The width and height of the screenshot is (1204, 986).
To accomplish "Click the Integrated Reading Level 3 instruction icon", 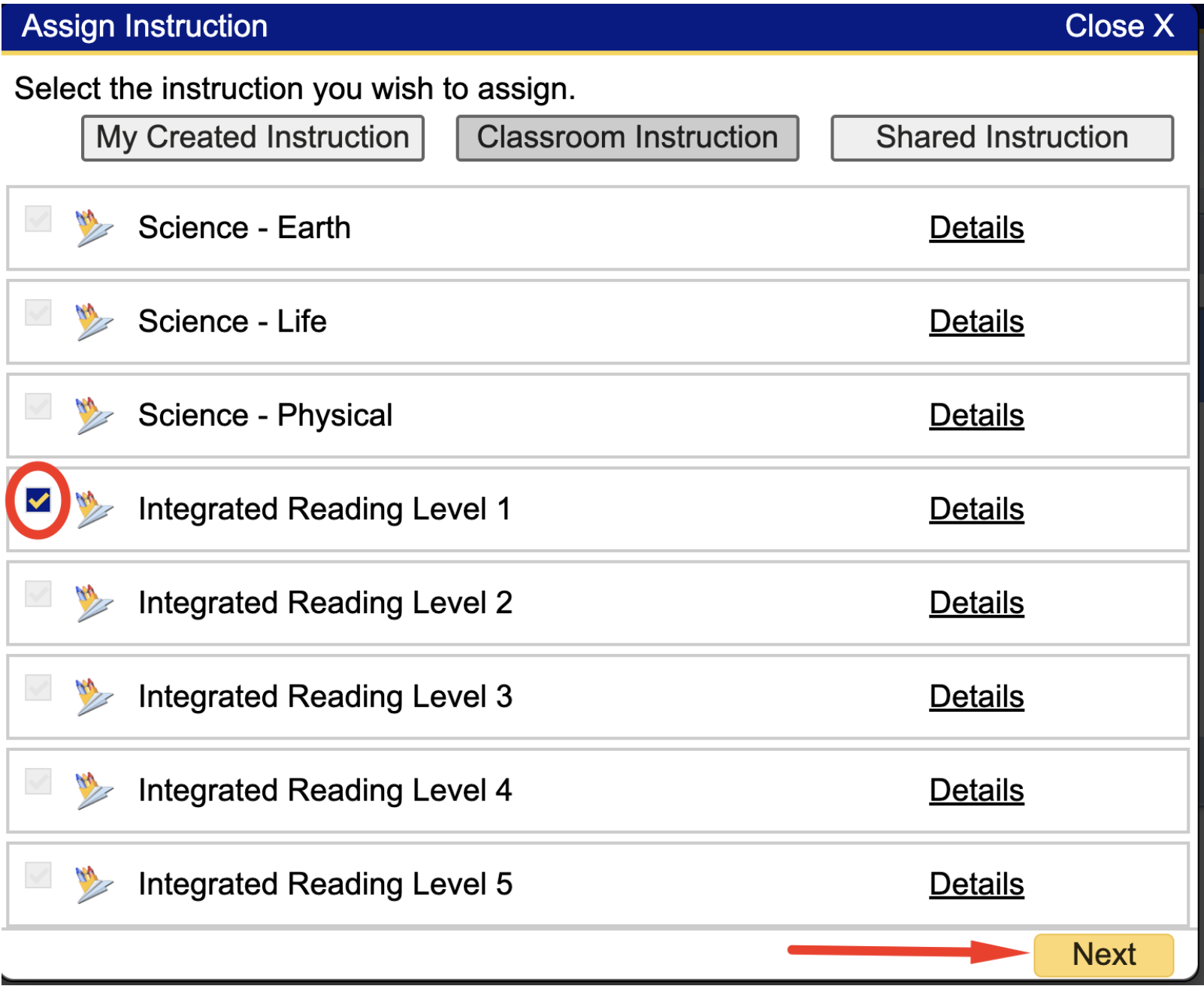I will pyautogui.click(x=92, y=697).
